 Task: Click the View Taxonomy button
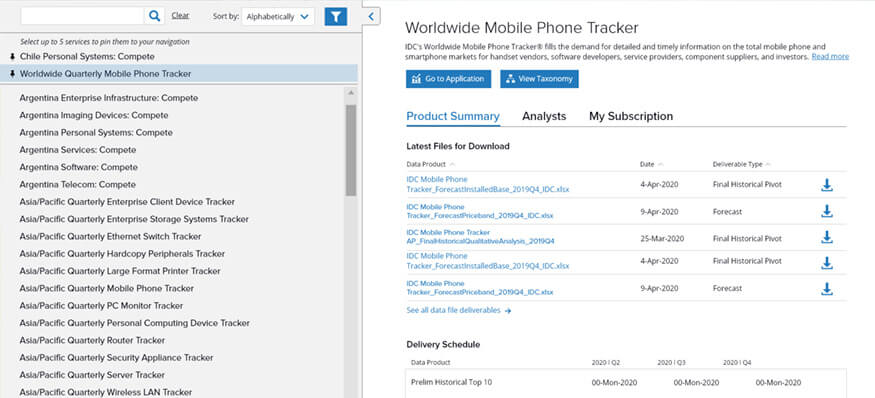[x=539, y=79]
